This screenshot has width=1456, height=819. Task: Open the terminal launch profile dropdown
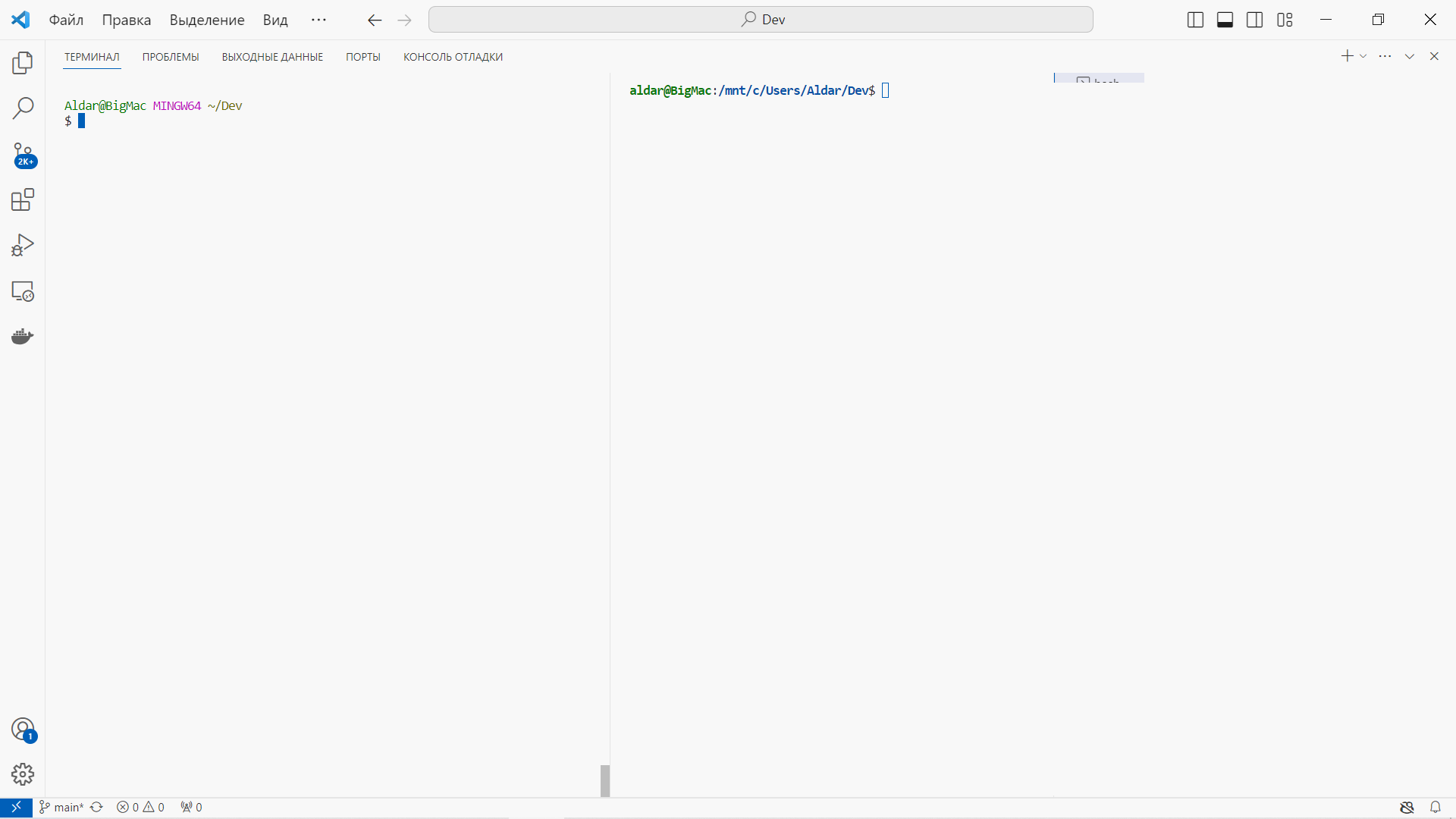pos(1363,55)
